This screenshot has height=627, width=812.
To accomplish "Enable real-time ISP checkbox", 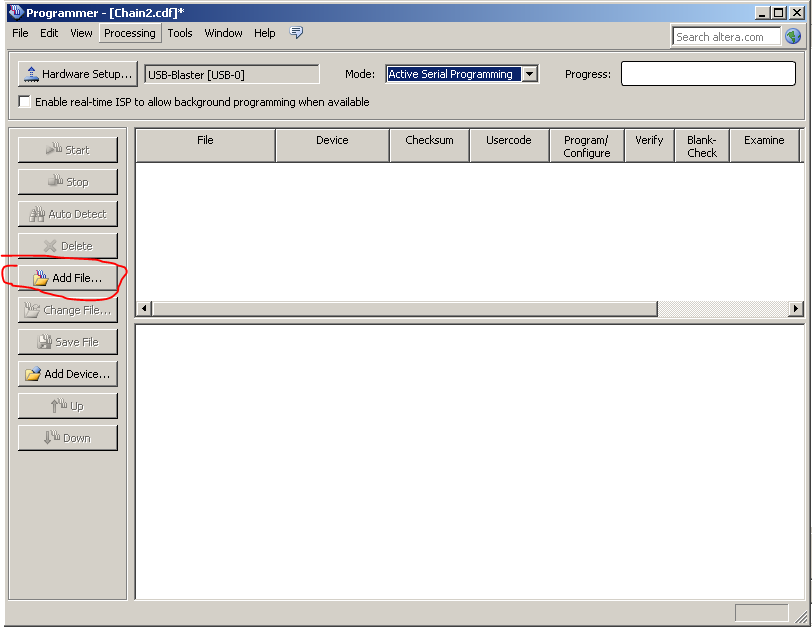I will 25,102.
